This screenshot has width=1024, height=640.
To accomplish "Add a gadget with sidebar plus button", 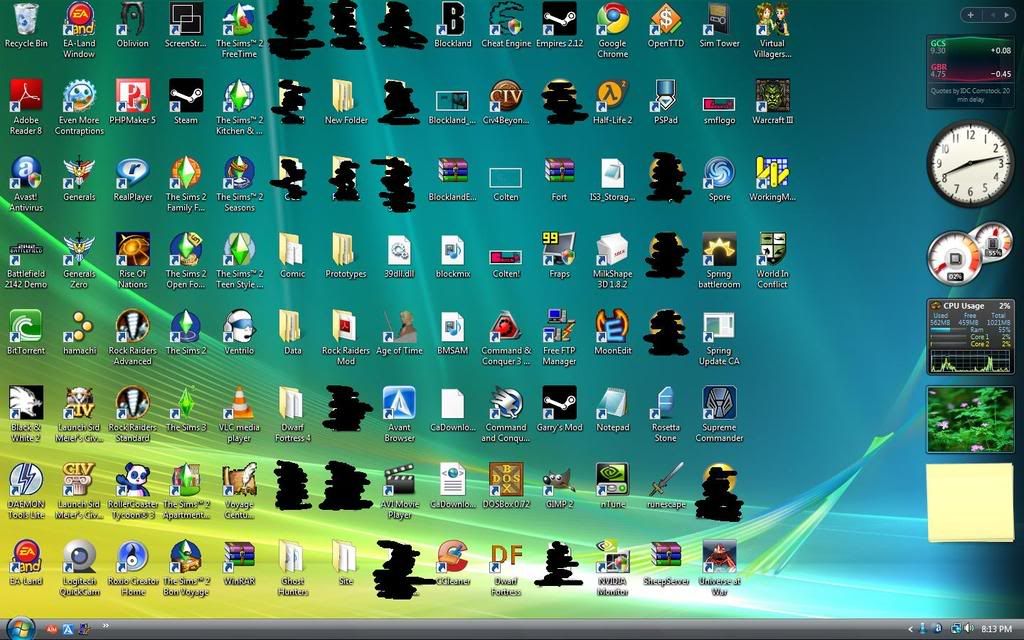I will click(971, 14).
